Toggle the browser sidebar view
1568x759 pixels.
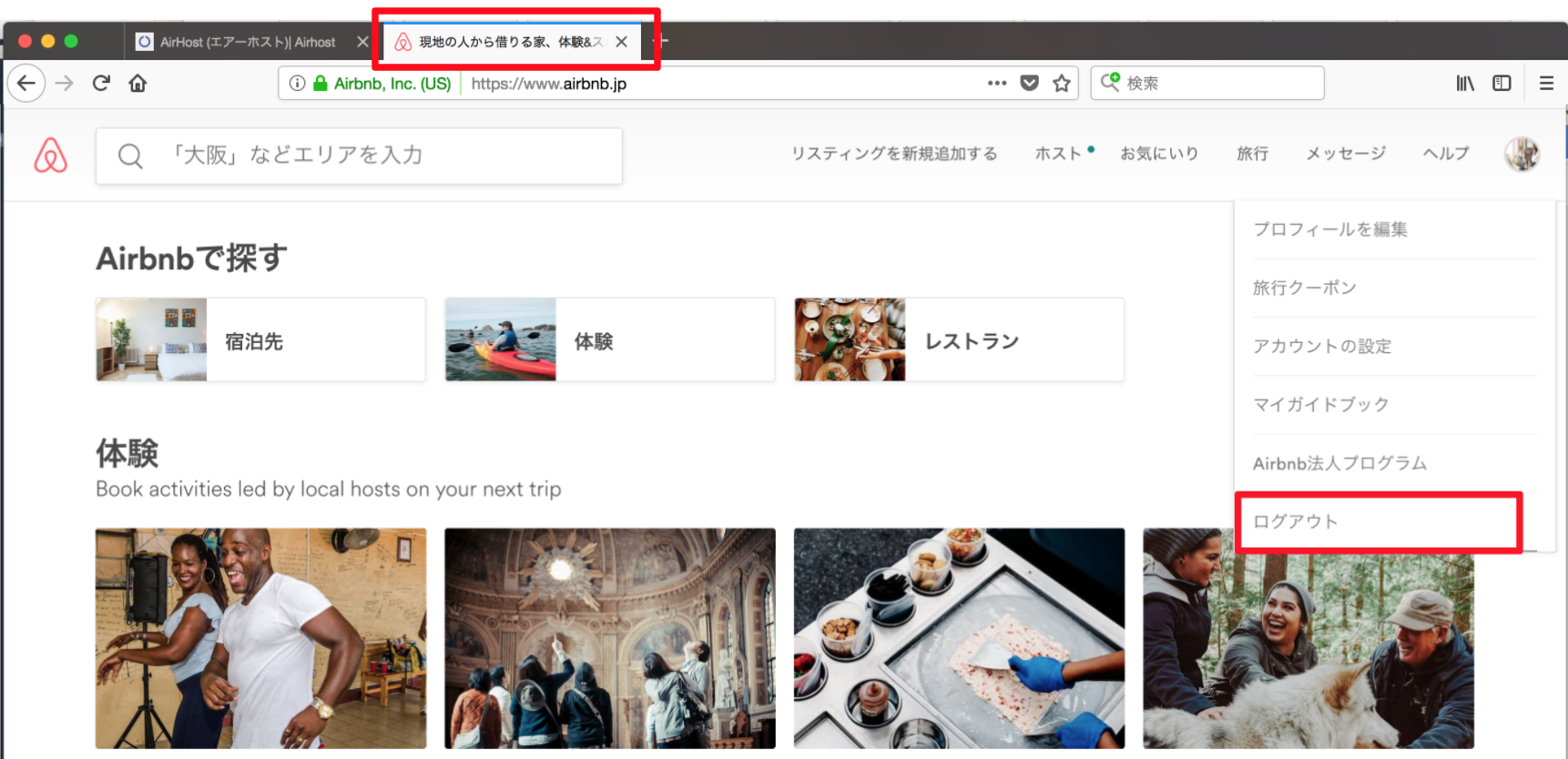coord(1502,84)
